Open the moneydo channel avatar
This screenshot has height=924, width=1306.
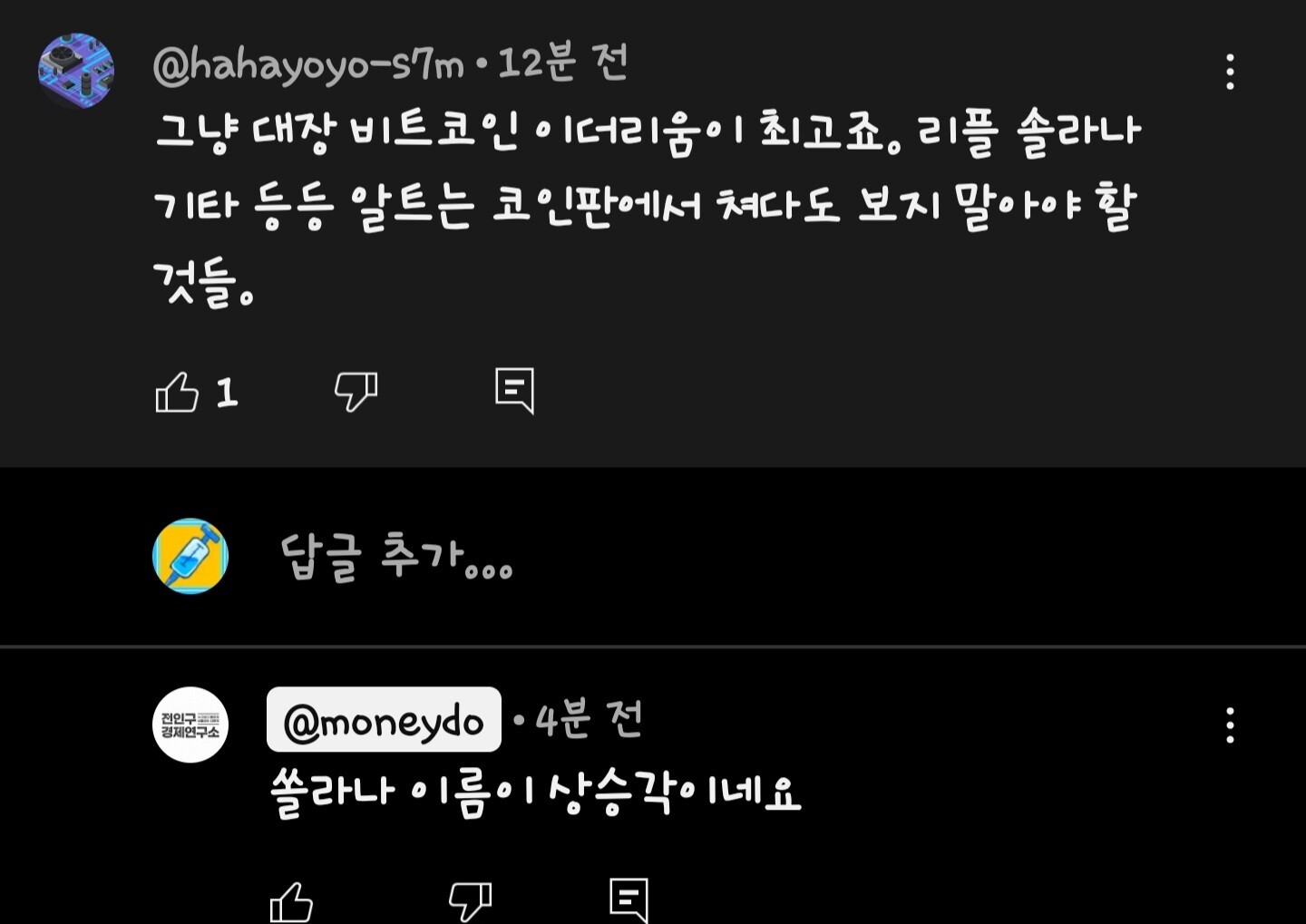(x=190, y=725)
